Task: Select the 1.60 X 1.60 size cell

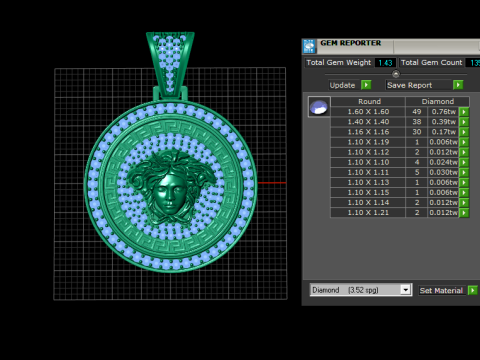Action: 368,112
